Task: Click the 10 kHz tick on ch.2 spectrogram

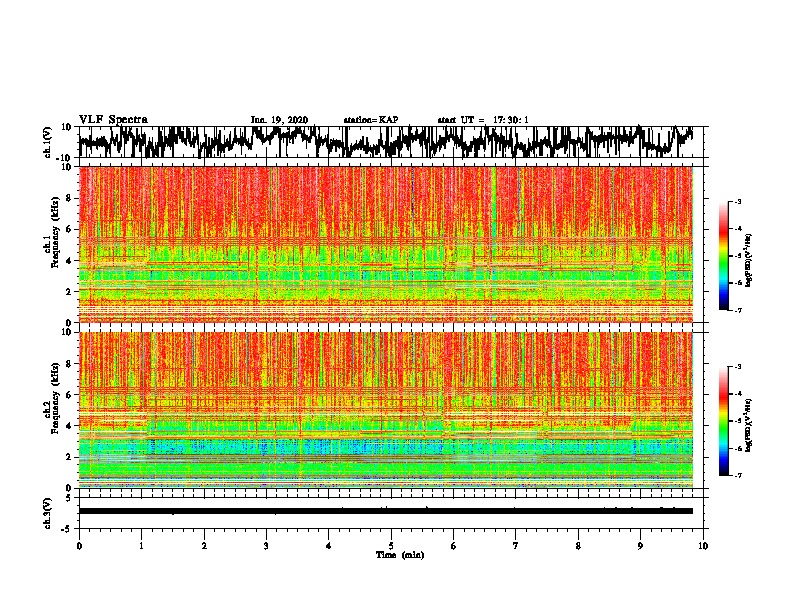Action: [x=67, y=332]
